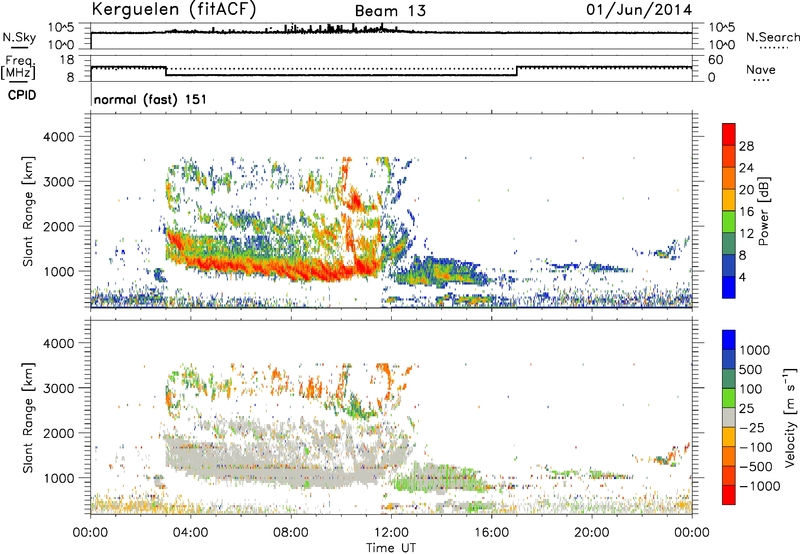Click the 'Freq. [MHz]' axis label

pos(18,67)
